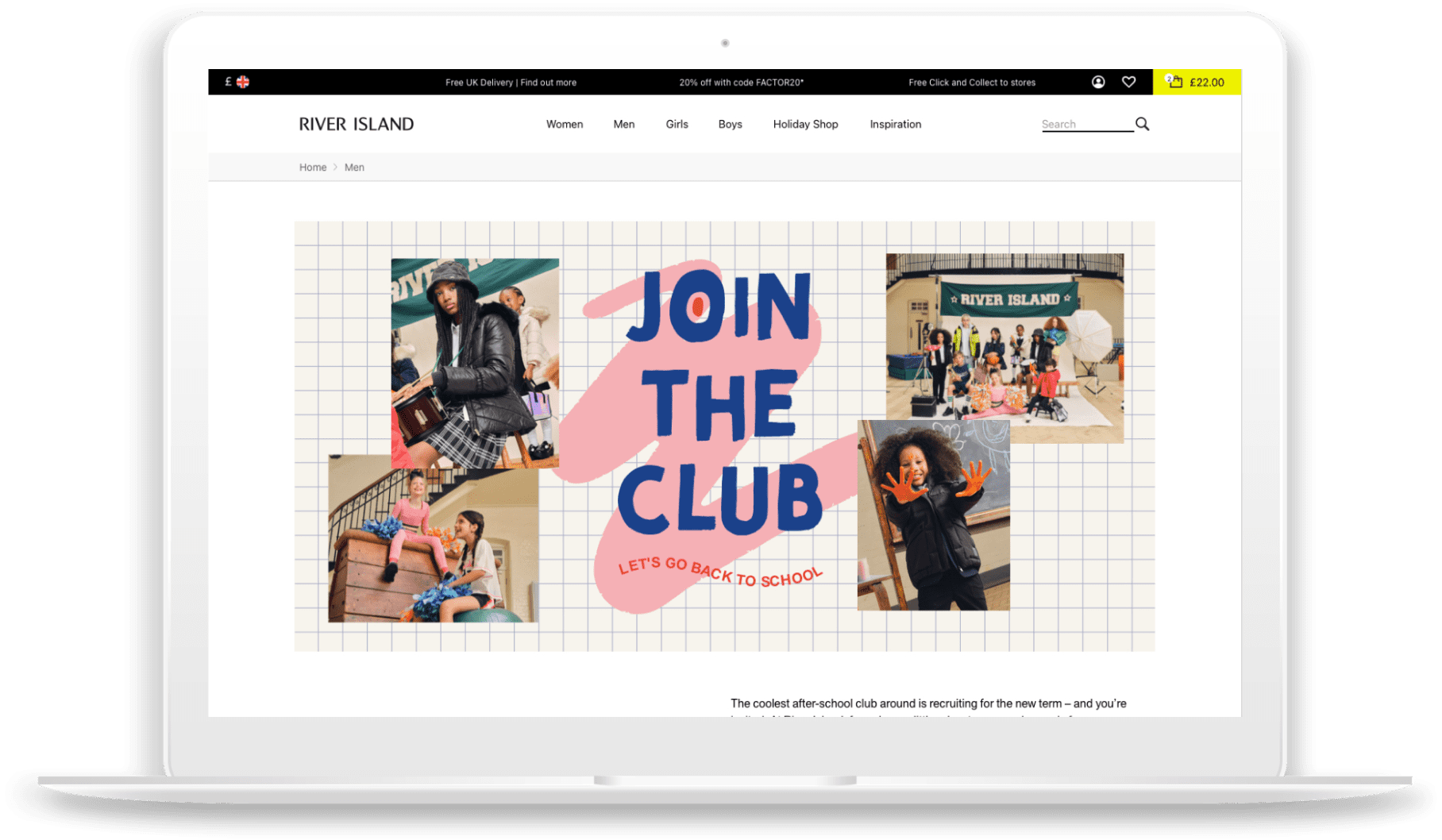1442x840 pixels.
Task: Focus the Search input field
Action: [1087, 124]
